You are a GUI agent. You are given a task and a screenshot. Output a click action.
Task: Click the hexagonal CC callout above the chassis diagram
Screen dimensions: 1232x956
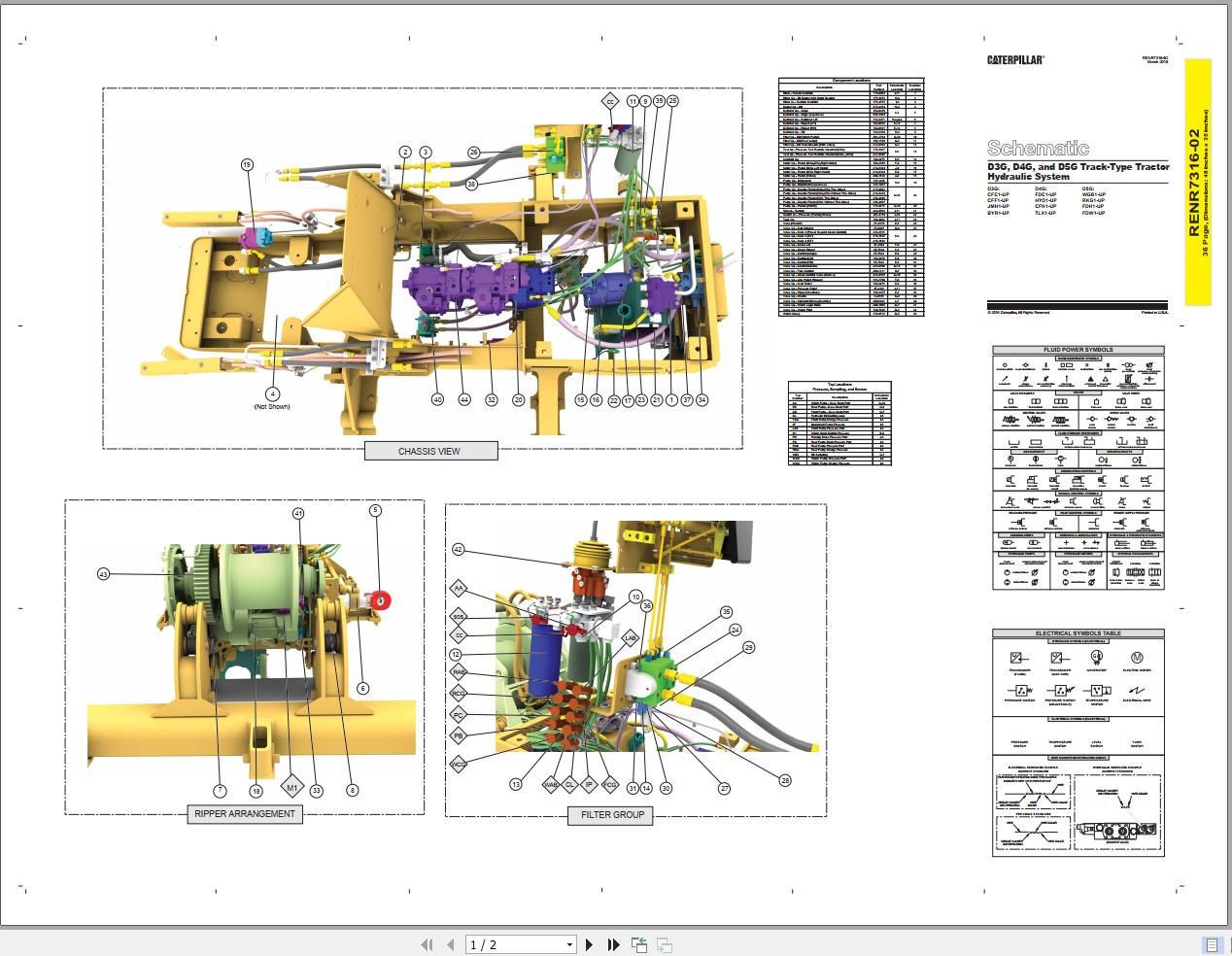pos(608,100)
